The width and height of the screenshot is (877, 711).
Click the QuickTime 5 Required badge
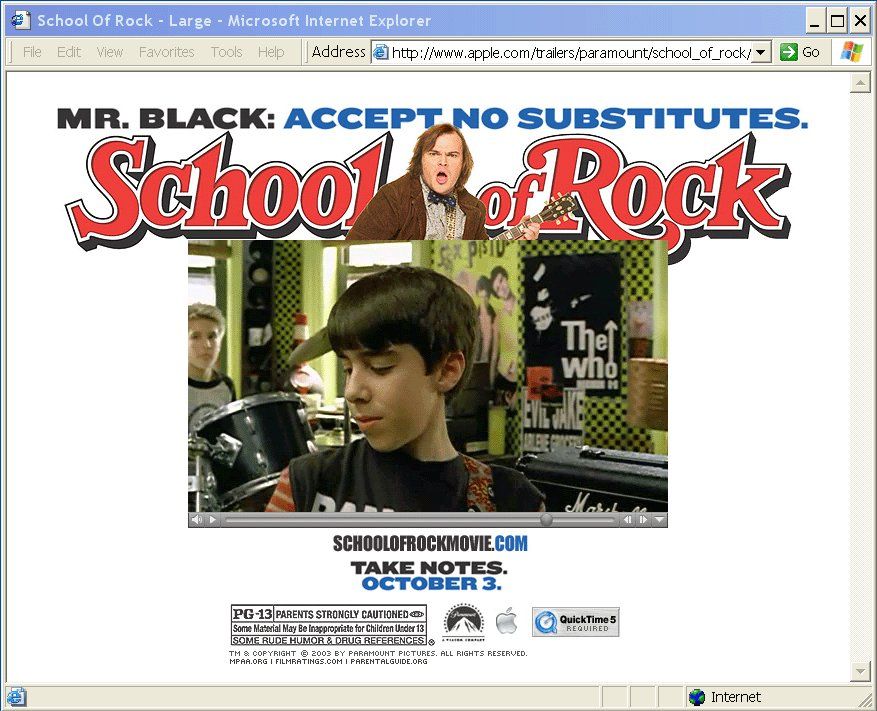[575, 622]
